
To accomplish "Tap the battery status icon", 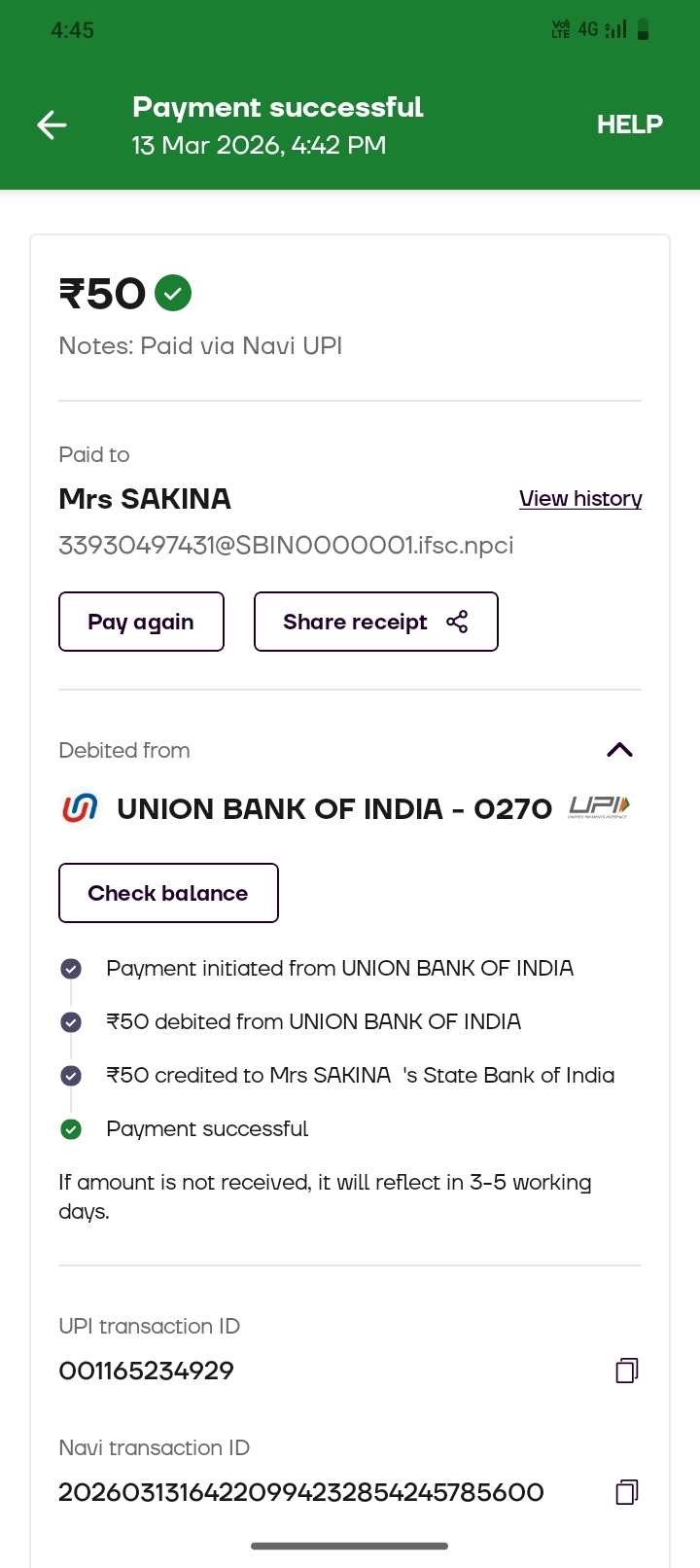I will coord(643,30).
